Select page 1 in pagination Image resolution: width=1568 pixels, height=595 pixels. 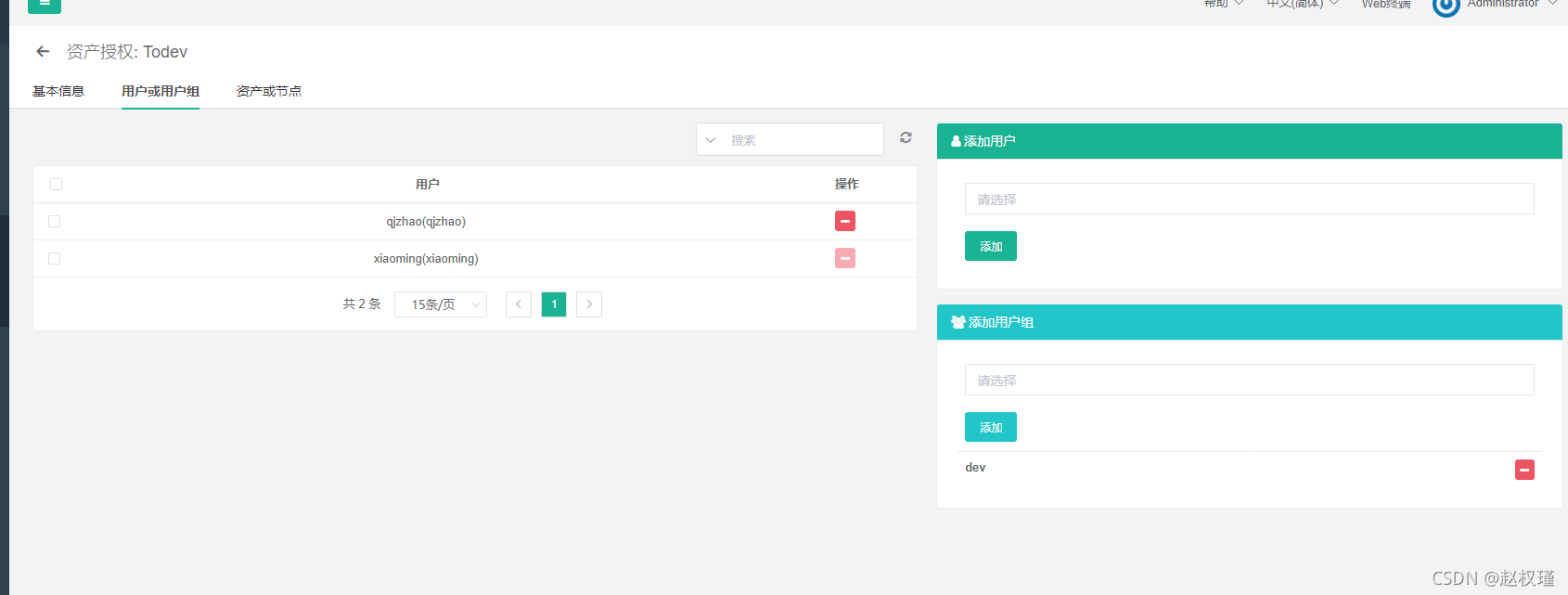(554, 304)
